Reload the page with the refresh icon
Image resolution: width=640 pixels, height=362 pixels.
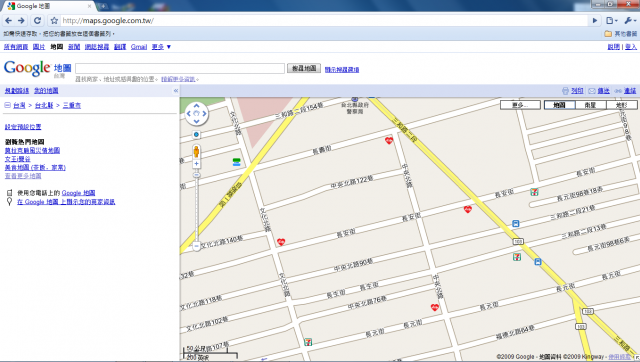point(37,20)
